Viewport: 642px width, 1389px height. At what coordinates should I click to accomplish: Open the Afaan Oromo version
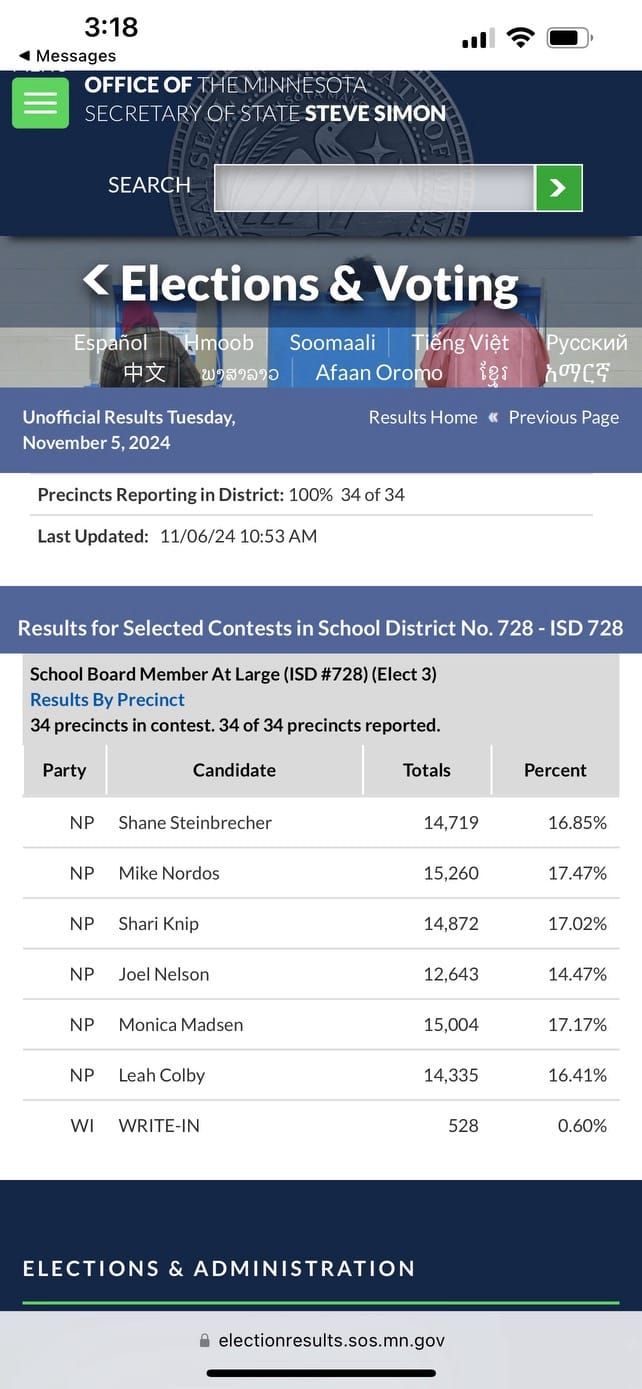tap(378, 372)
